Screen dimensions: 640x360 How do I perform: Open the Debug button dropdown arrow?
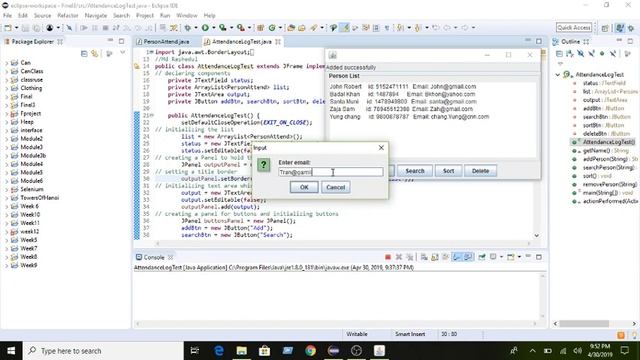(x=196, y=28)
